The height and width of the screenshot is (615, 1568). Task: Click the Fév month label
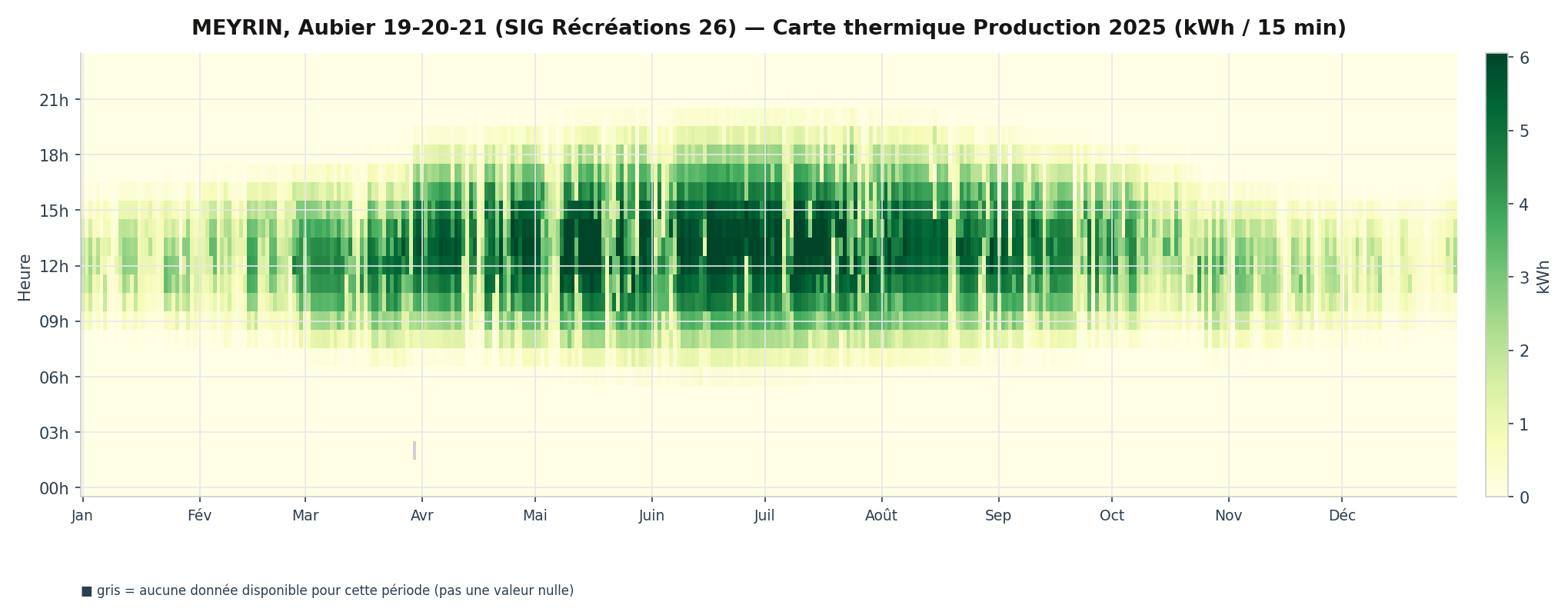click(x=200, y=516)
